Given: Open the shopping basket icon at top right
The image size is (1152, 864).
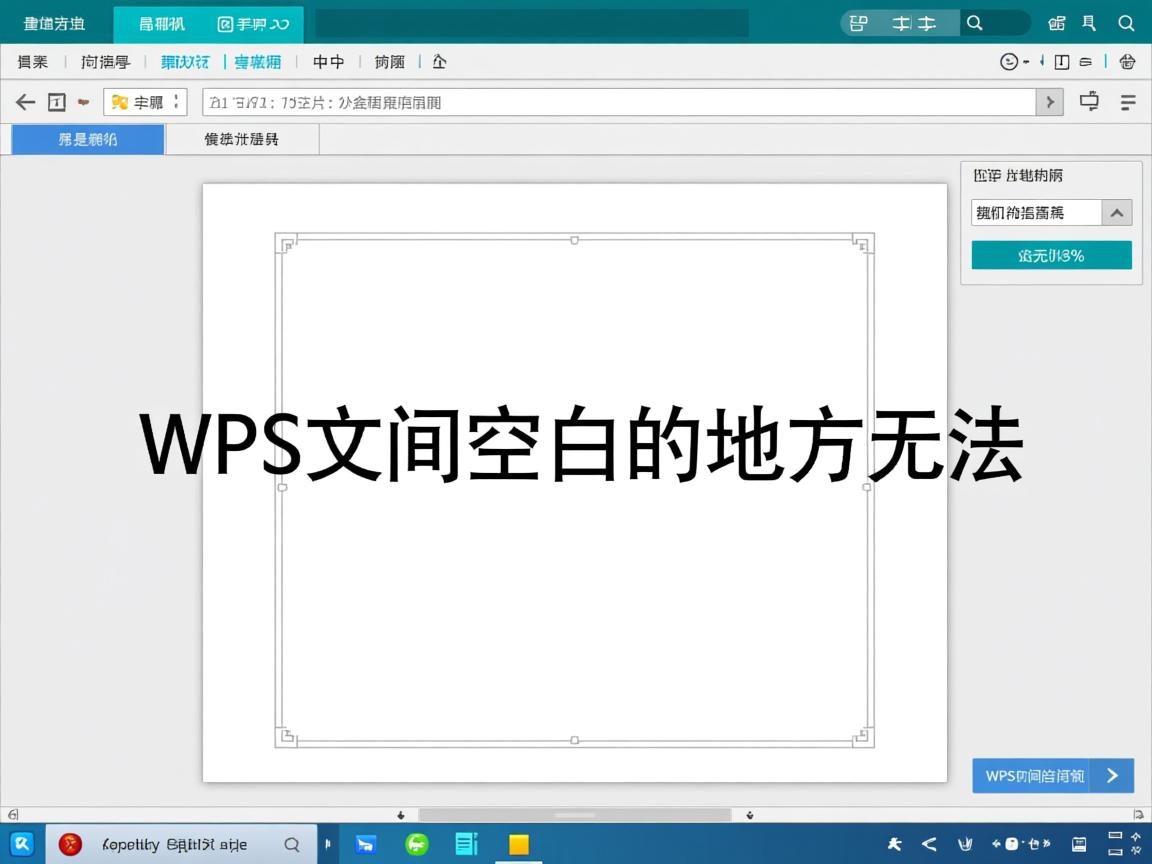Looking at the screenshot, I should (x=1127, y=62).
